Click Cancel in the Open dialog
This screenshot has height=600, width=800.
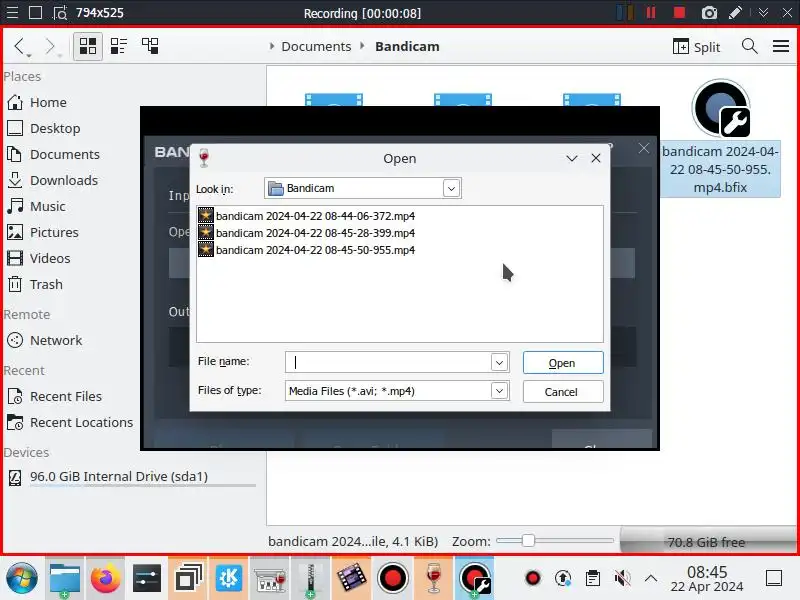[x=563, y=392]
